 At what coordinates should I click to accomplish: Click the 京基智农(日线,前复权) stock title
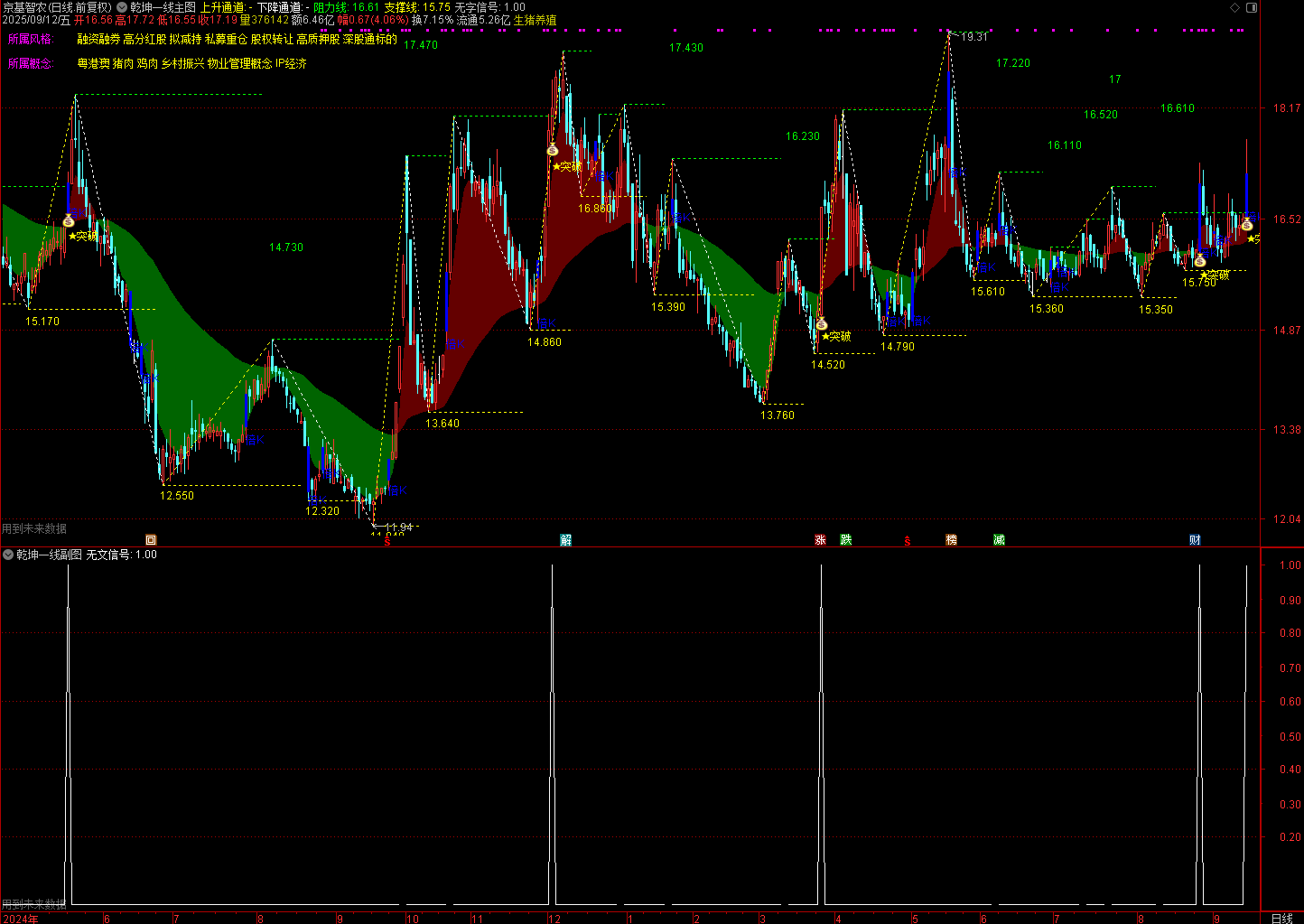[x=57, y=7]
